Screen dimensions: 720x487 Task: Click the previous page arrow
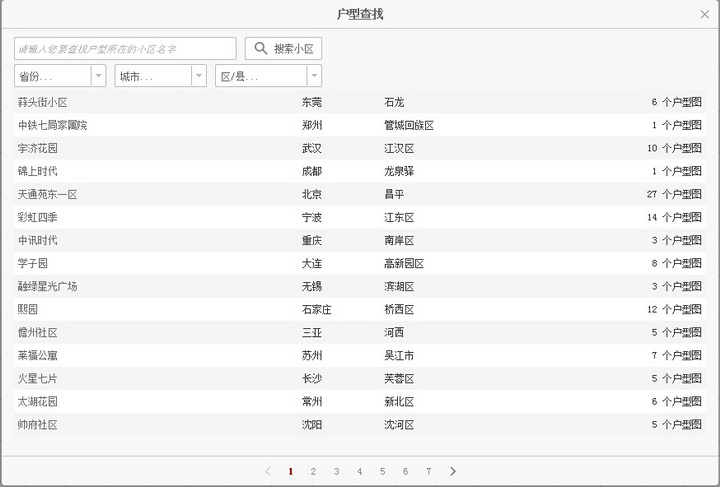(267, 471)
